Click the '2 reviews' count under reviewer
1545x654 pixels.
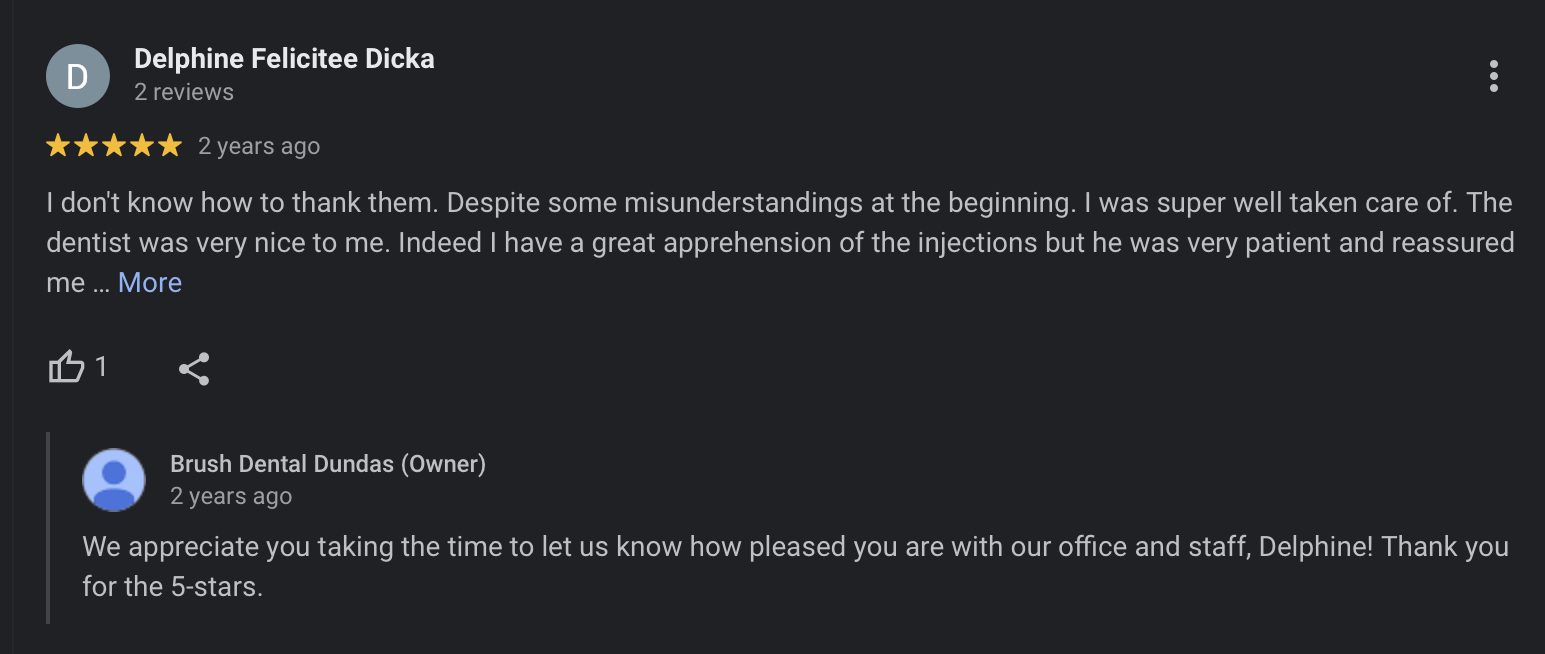pos(184,92)
